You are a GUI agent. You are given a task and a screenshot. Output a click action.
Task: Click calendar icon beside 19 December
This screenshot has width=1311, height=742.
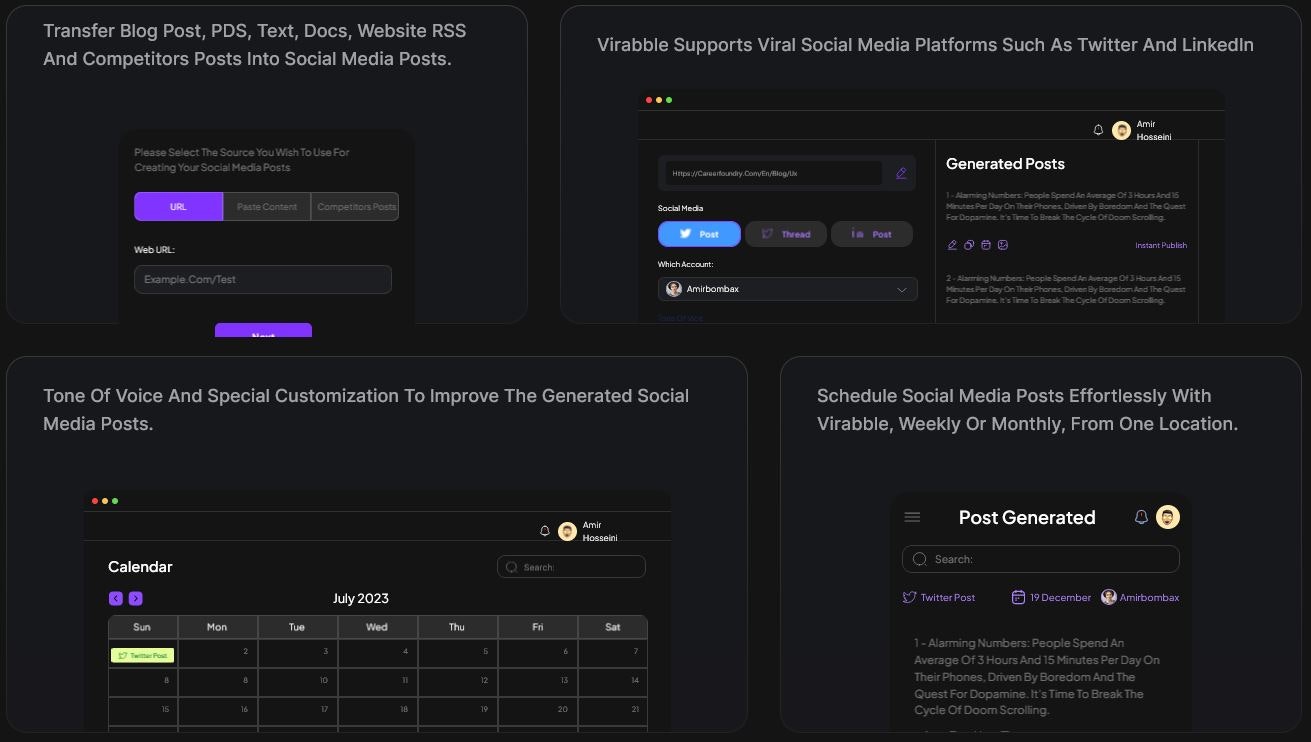pyautogui.click(x=1018, y=597)
